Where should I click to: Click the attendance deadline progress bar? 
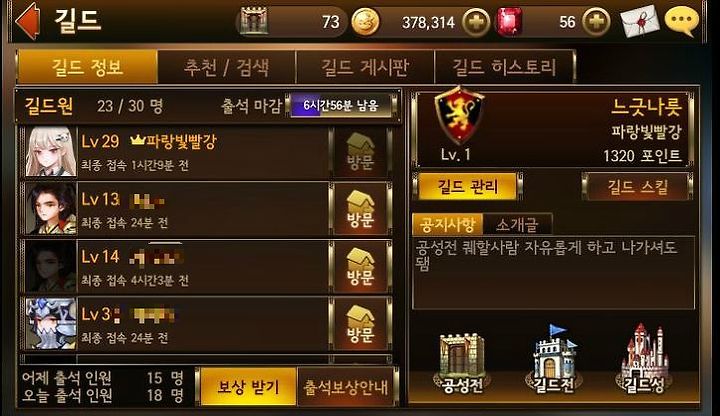340,106
